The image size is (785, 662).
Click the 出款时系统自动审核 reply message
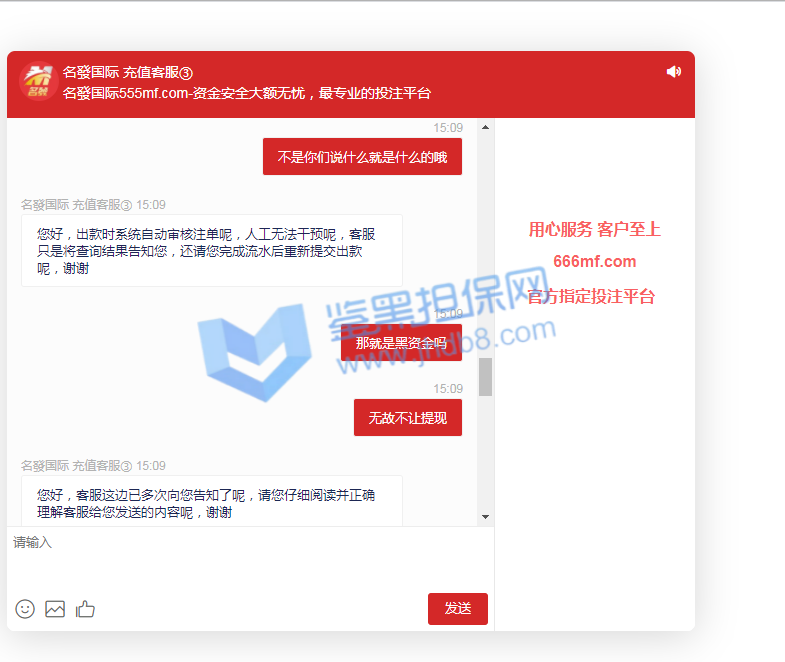pos(212,251)
